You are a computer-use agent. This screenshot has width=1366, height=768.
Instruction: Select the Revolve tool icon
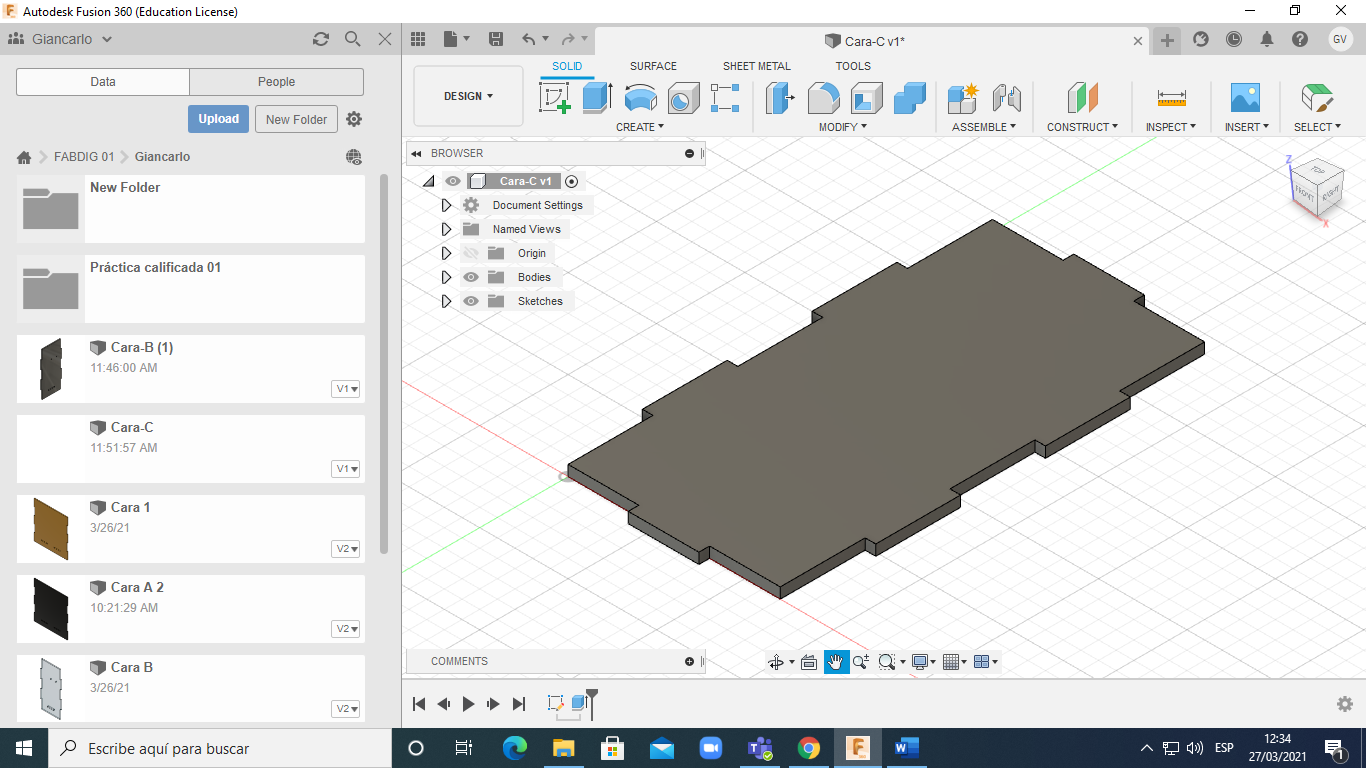tap(640, 98)
